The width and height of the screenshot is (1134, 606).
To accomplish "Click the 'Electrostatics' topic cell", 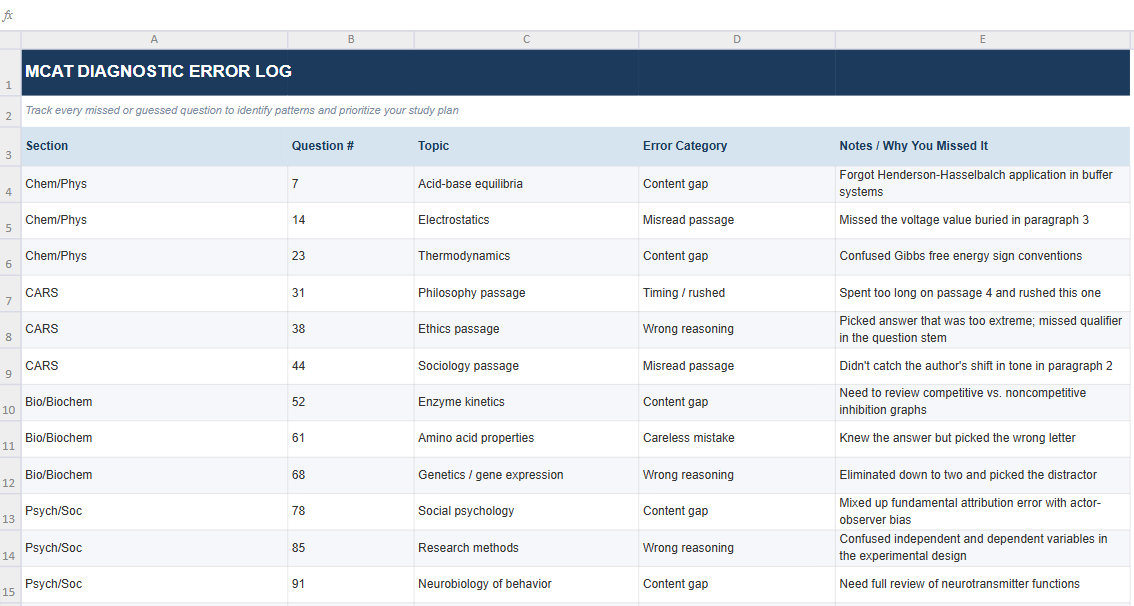I will [526, 221].
